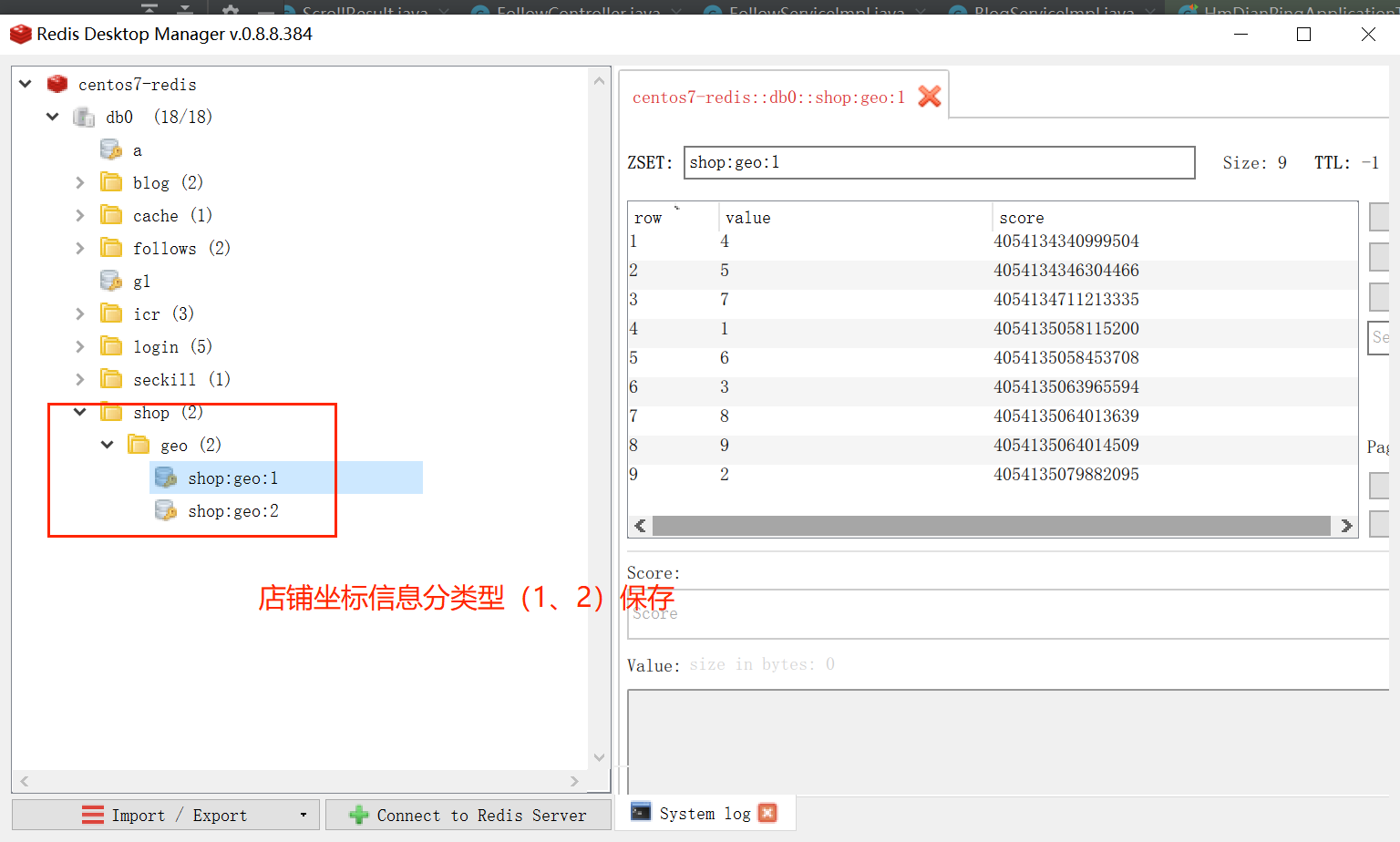Select the key named gl
1400x842 pixels.
pyautogui.click(x=141, y=281)
